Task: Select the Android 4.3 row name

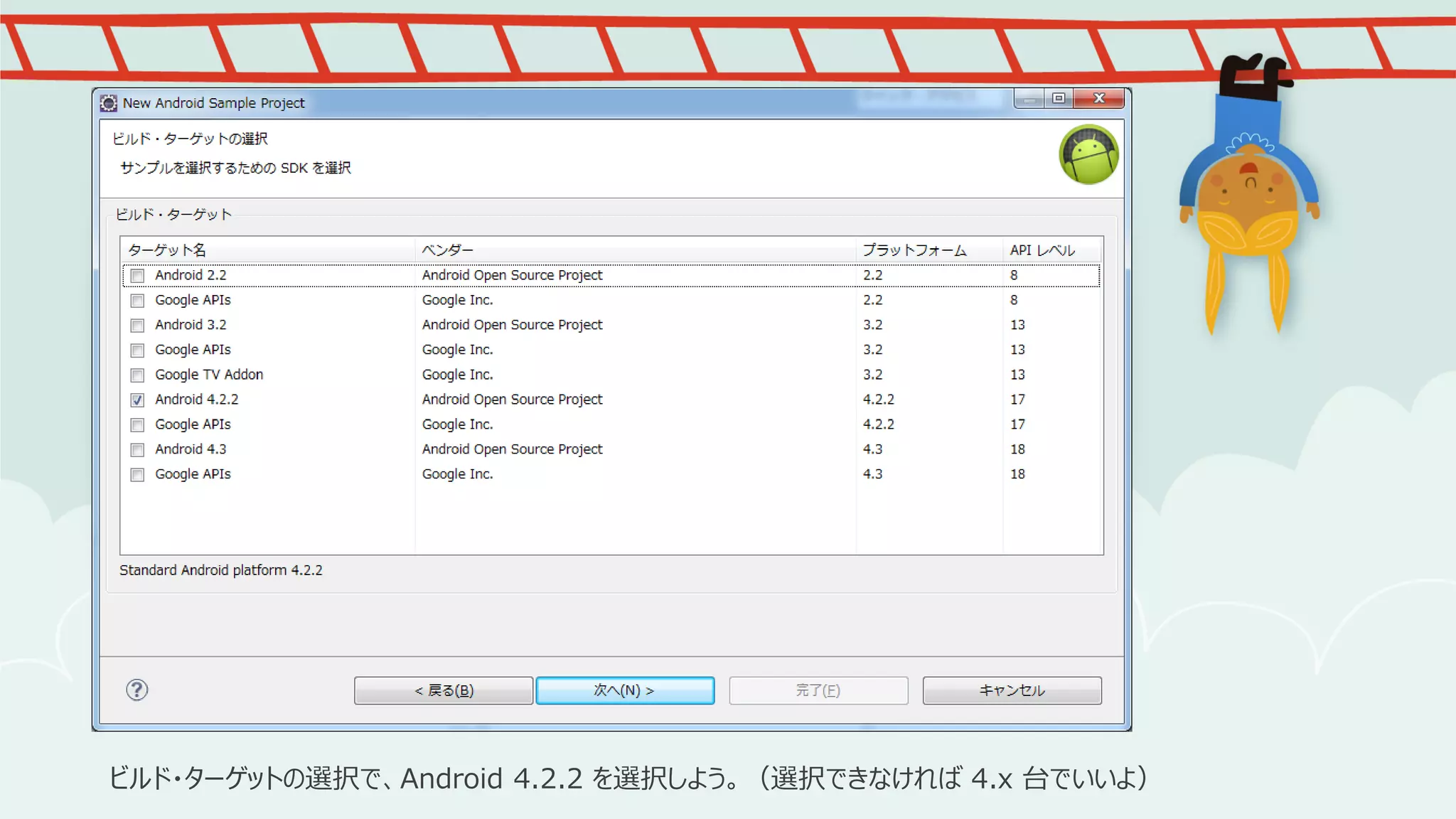Action: click(x=191, y=449)
